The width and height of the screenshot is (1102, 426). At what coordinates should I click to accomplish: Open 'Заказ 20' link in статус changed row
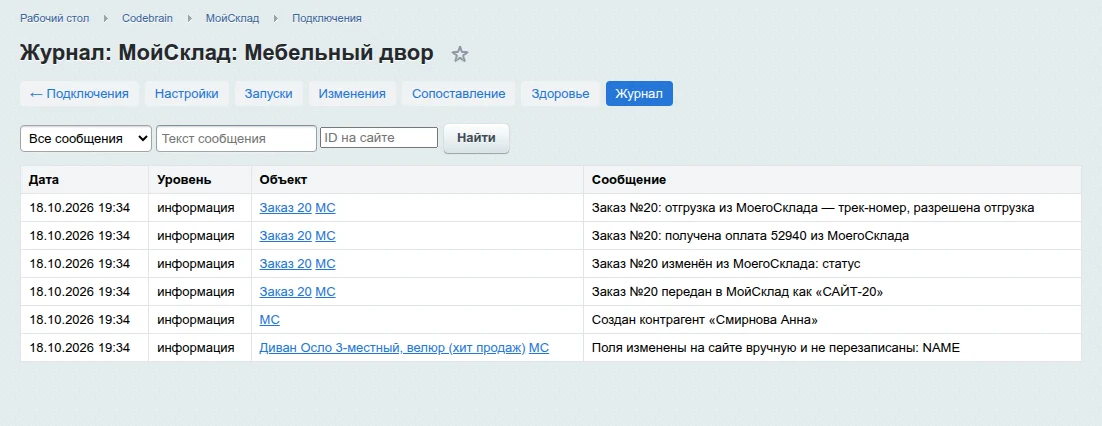coord(285,264)
